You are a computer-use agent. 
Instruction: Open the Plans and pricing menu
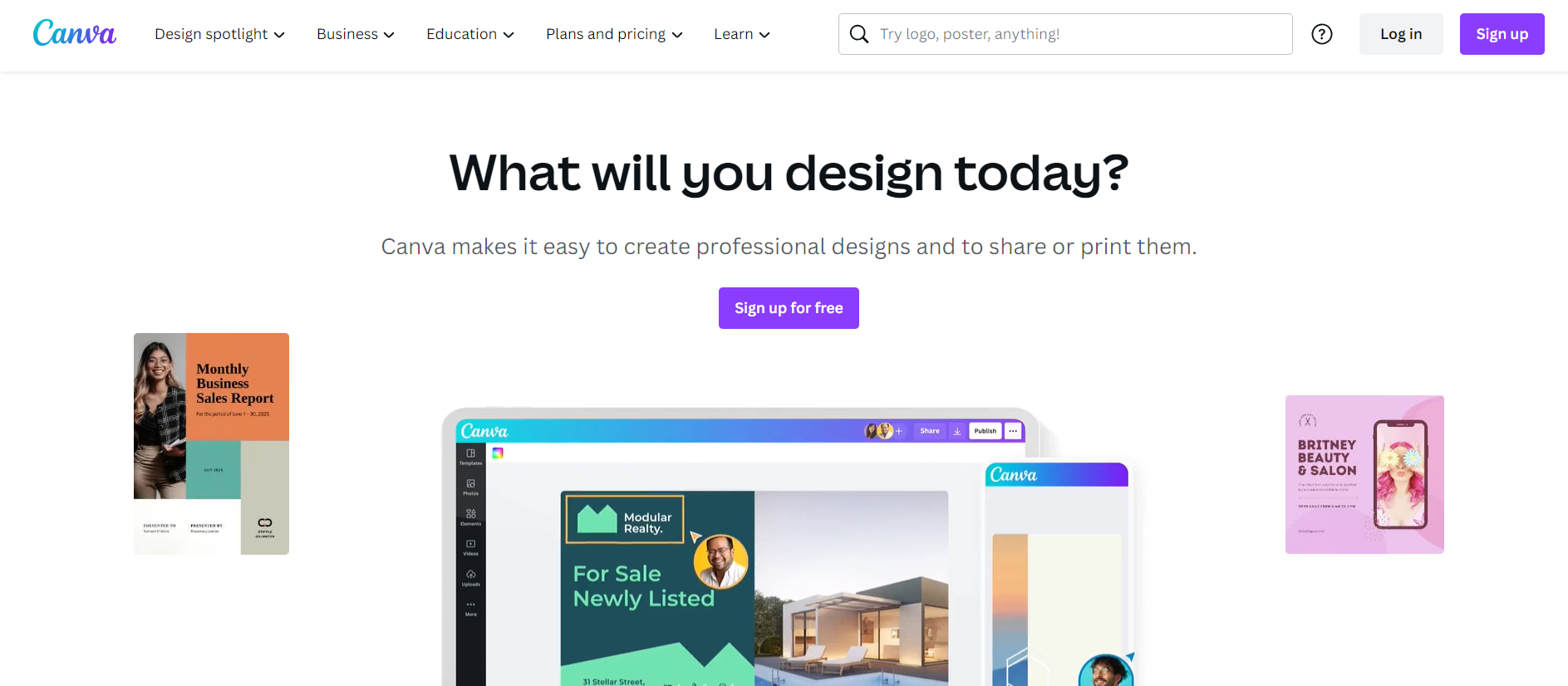(614, 34)
